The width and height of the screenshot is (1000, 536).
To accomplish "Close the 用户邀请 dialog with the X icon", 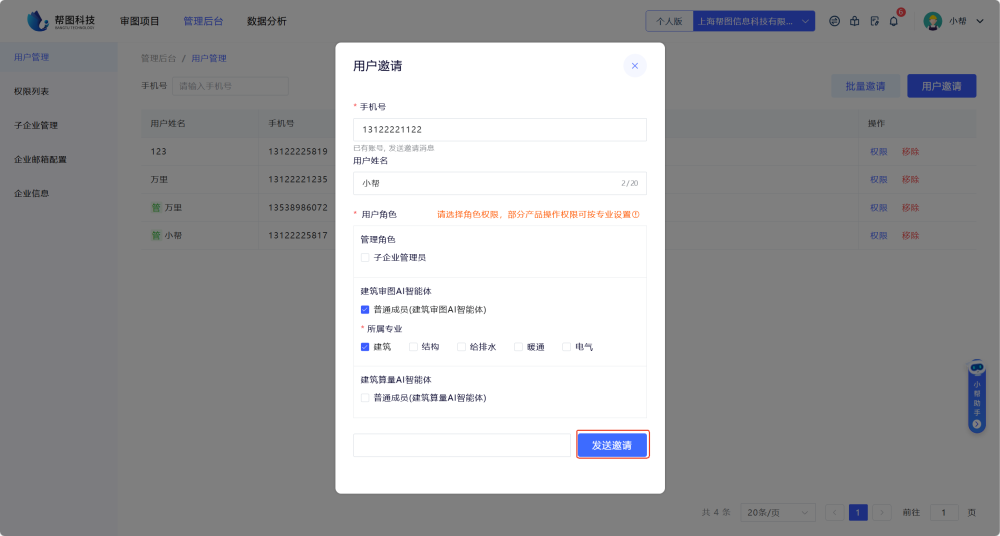I will pos(634,66).
